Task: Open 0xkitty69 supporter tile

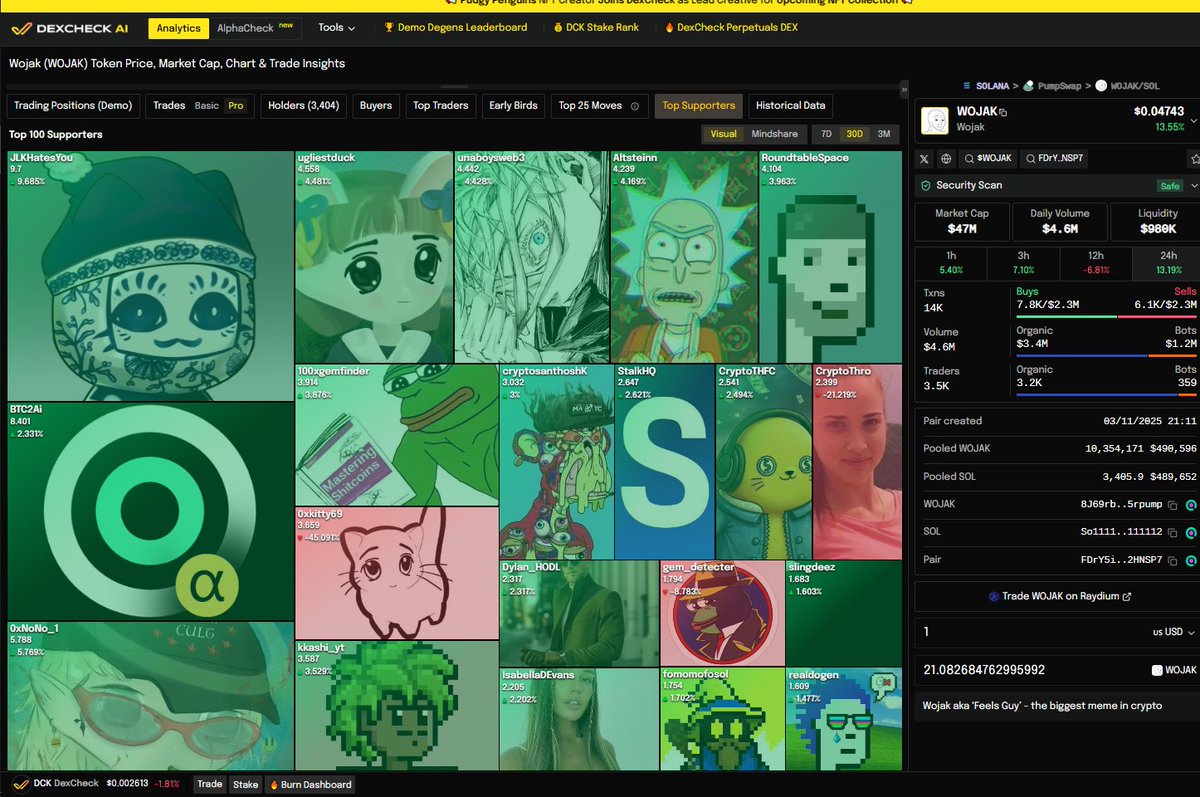Action: [397, 573]
